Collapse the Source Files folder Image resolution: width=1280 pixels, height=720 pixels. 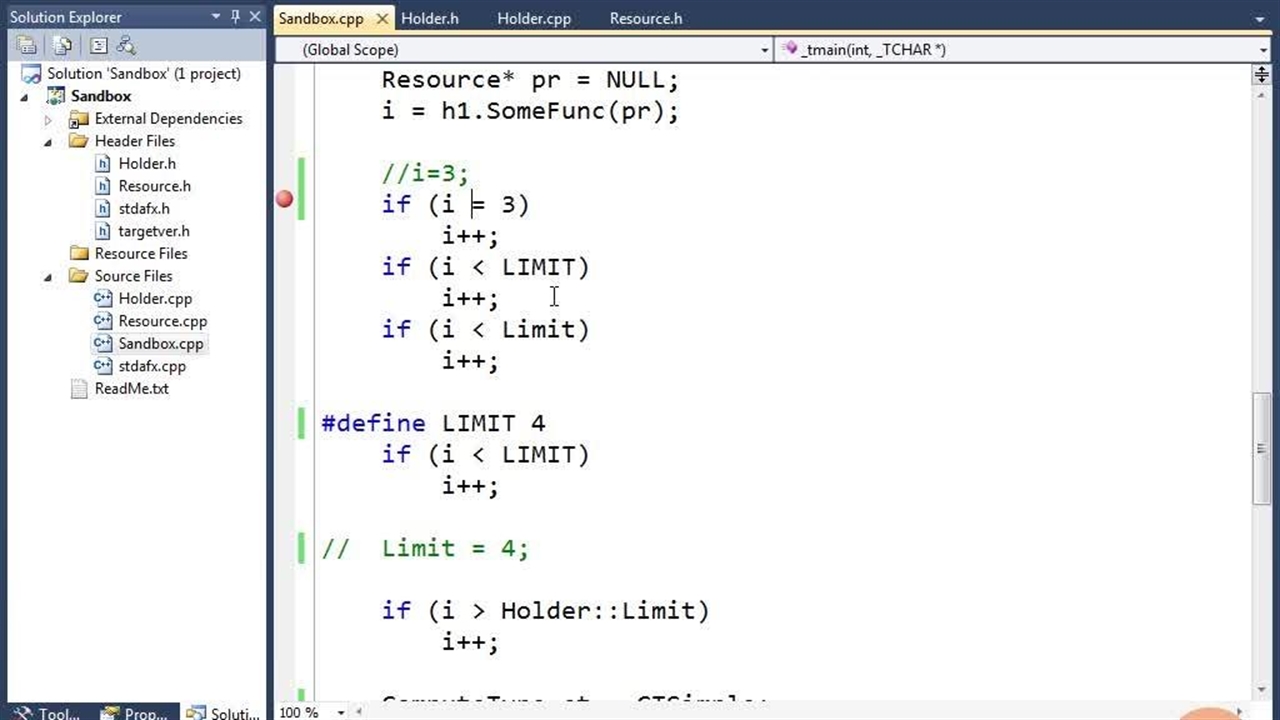pyautogui.click(x=48, y=277)
